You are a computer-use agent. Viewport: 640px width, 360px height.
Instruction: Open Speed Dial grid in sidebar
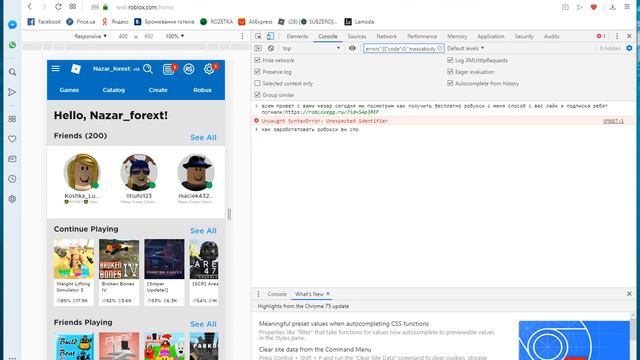(12, 119)
